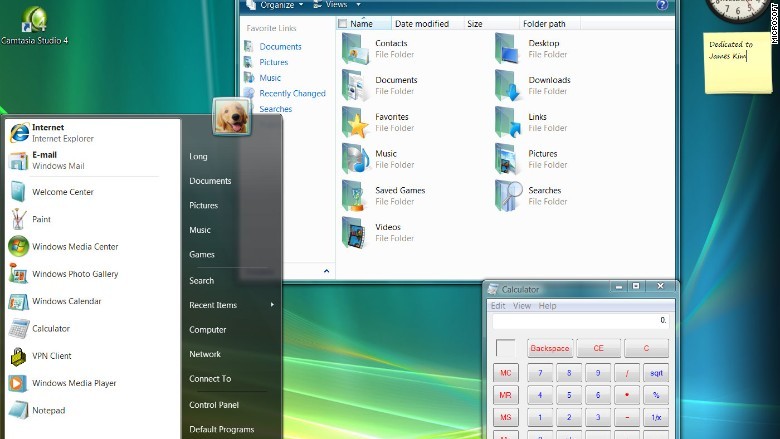Click the calculator memory indicator box

(x=506, y=348)
